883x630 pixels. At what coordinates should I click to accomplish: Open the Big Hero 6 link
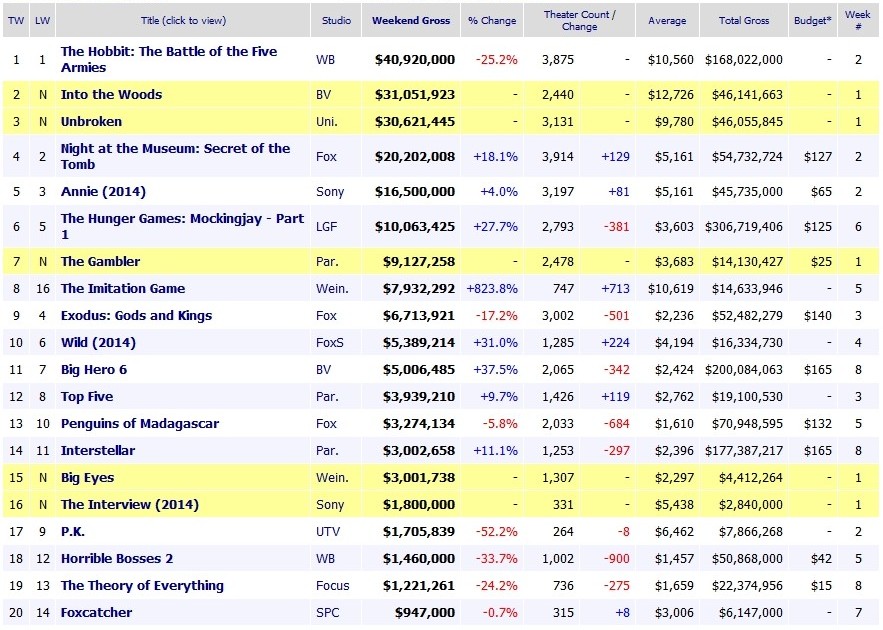pyautogui.click(x=94, y=369)
